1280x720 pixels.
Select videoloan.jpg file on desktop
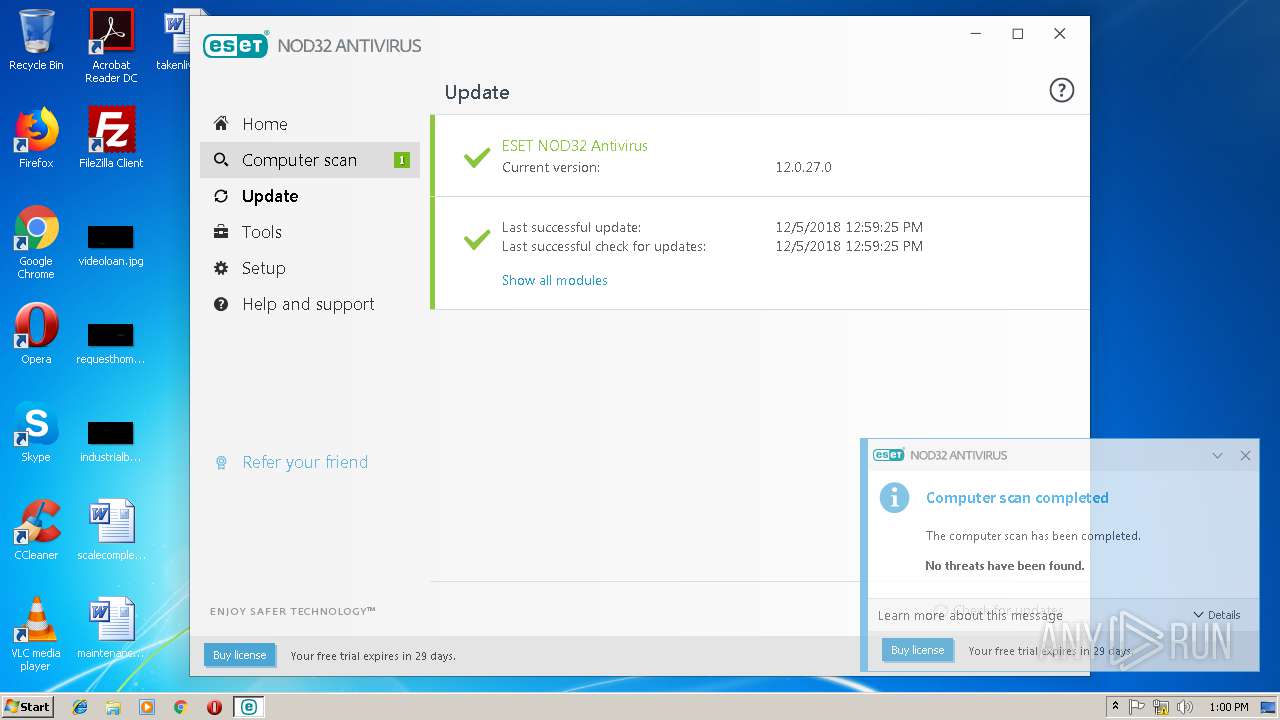pyautogui.click(x=111, y=246)
